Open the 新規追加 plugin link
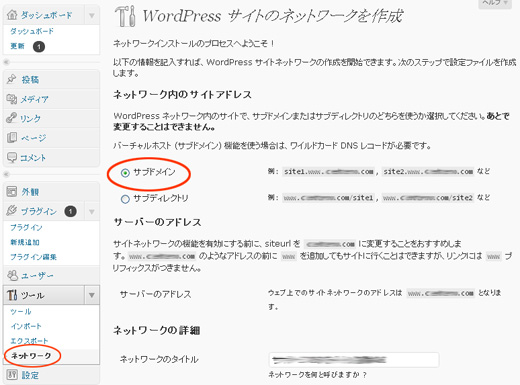 point(25,242)
